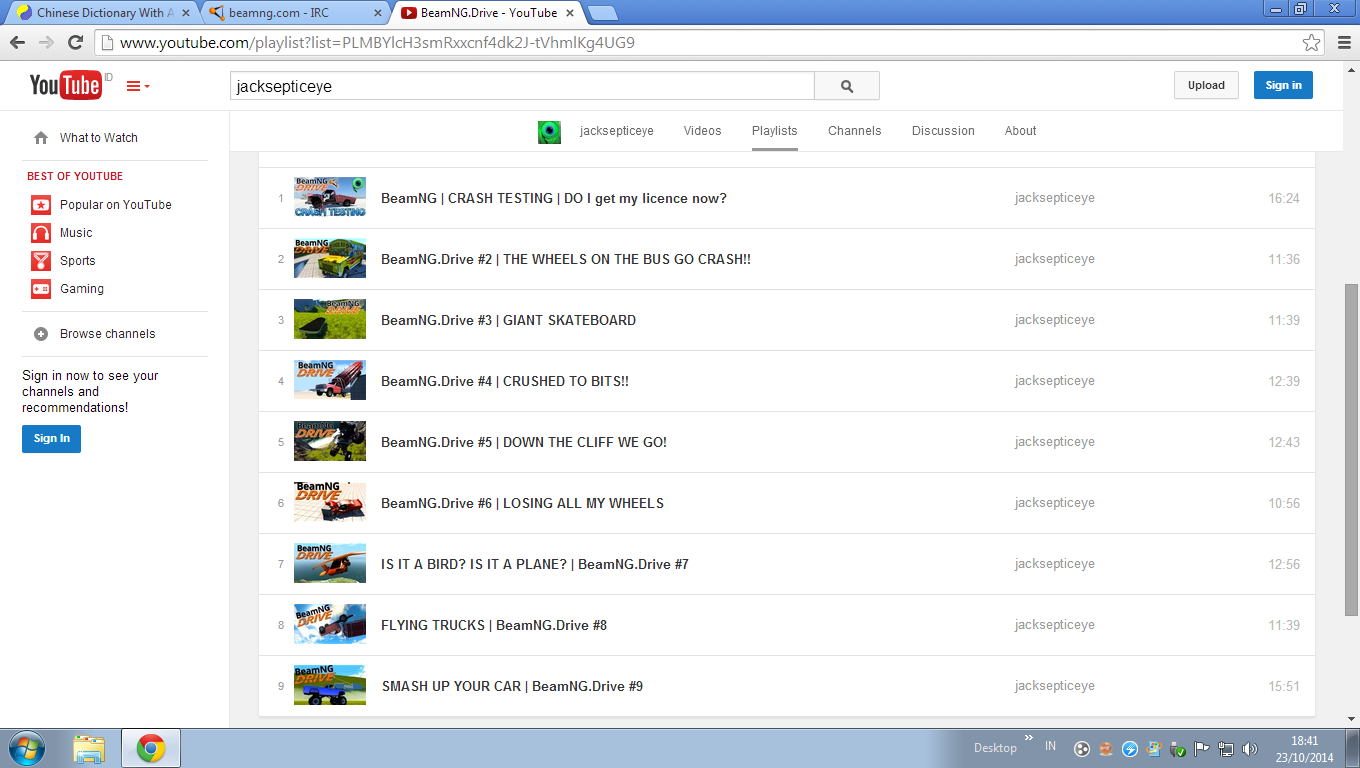Image resolution: width=1360 pixels, height=768 pixels.
Task: Open video #2 THE WHEELS ON THE BUS
Action: pos(566,260)
